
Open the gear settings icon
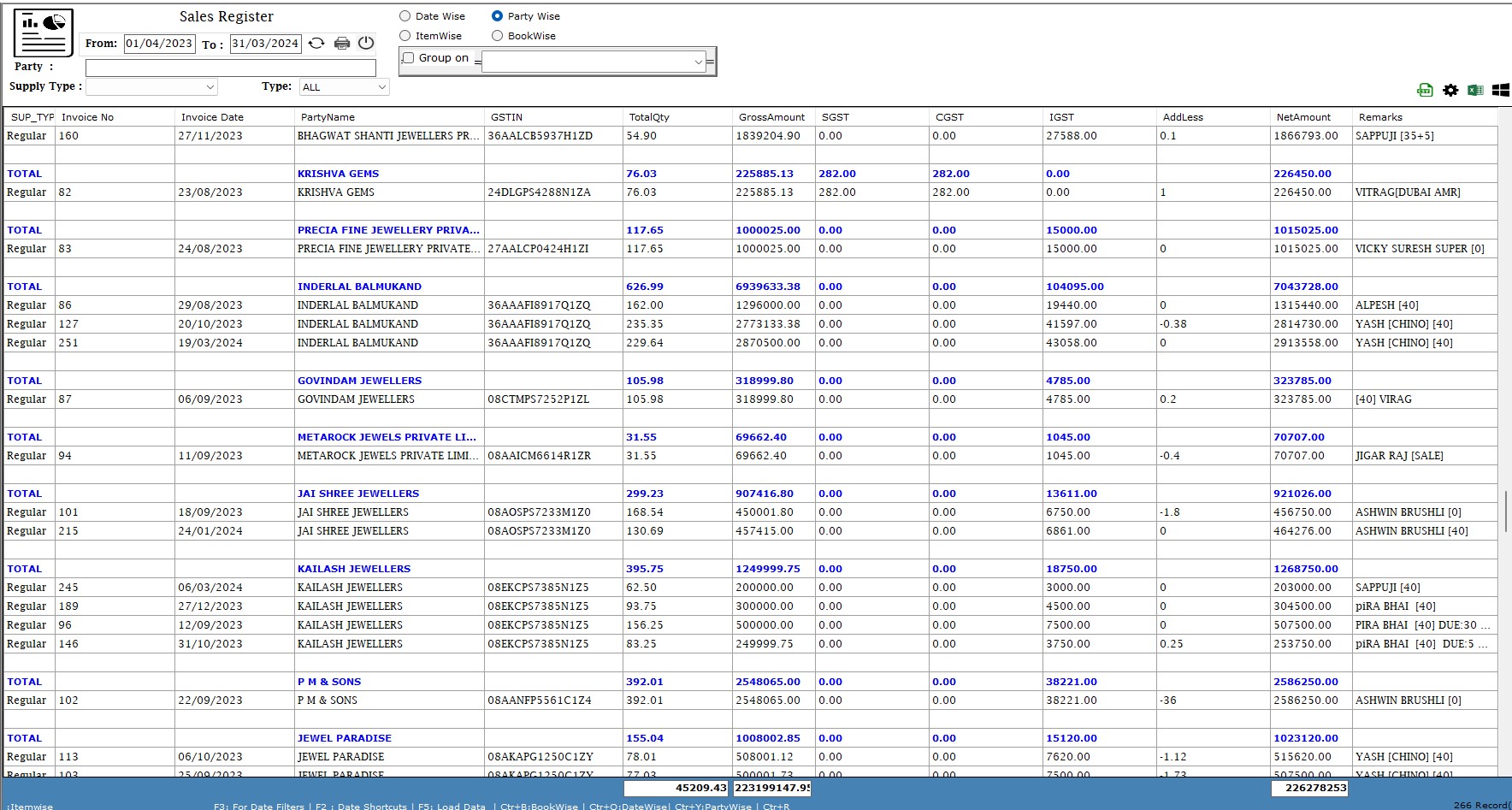click(x=1450, y=90)
